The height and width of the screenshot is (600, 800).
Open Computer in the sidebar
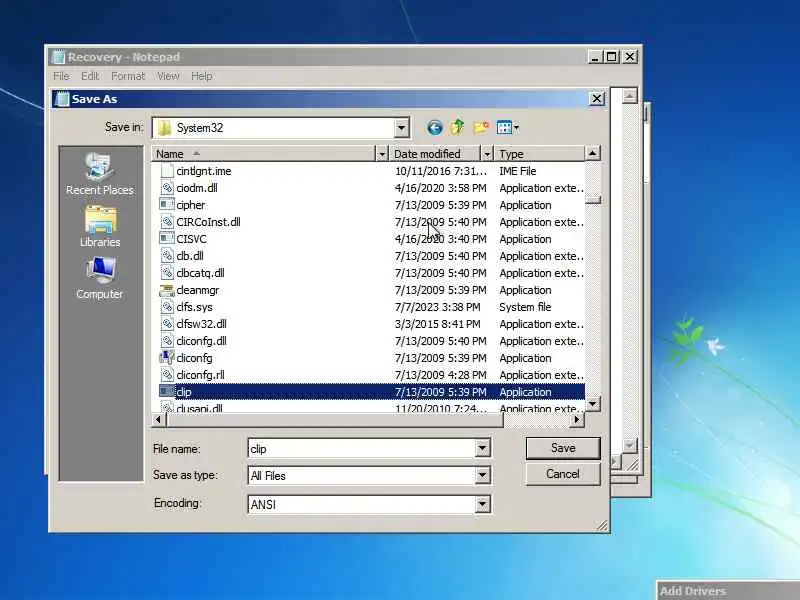click(x=99, y=278)
